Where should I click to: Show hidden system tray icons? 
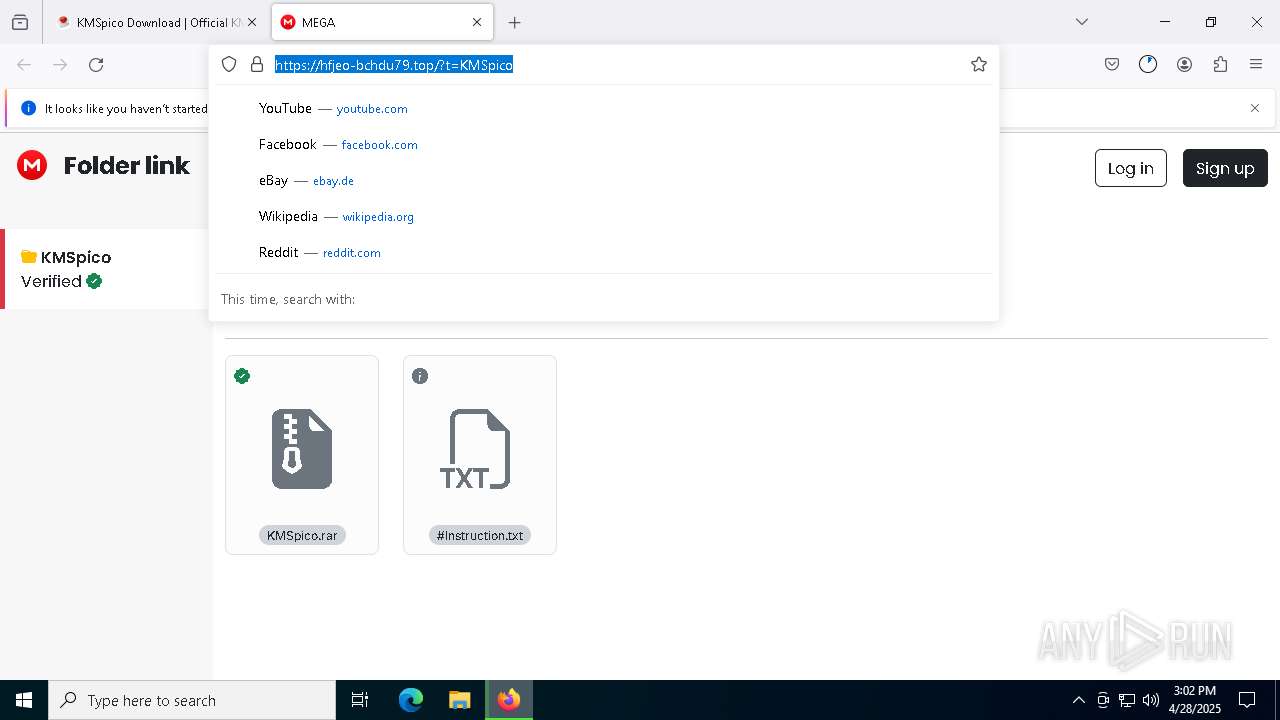pos(1078,700)
